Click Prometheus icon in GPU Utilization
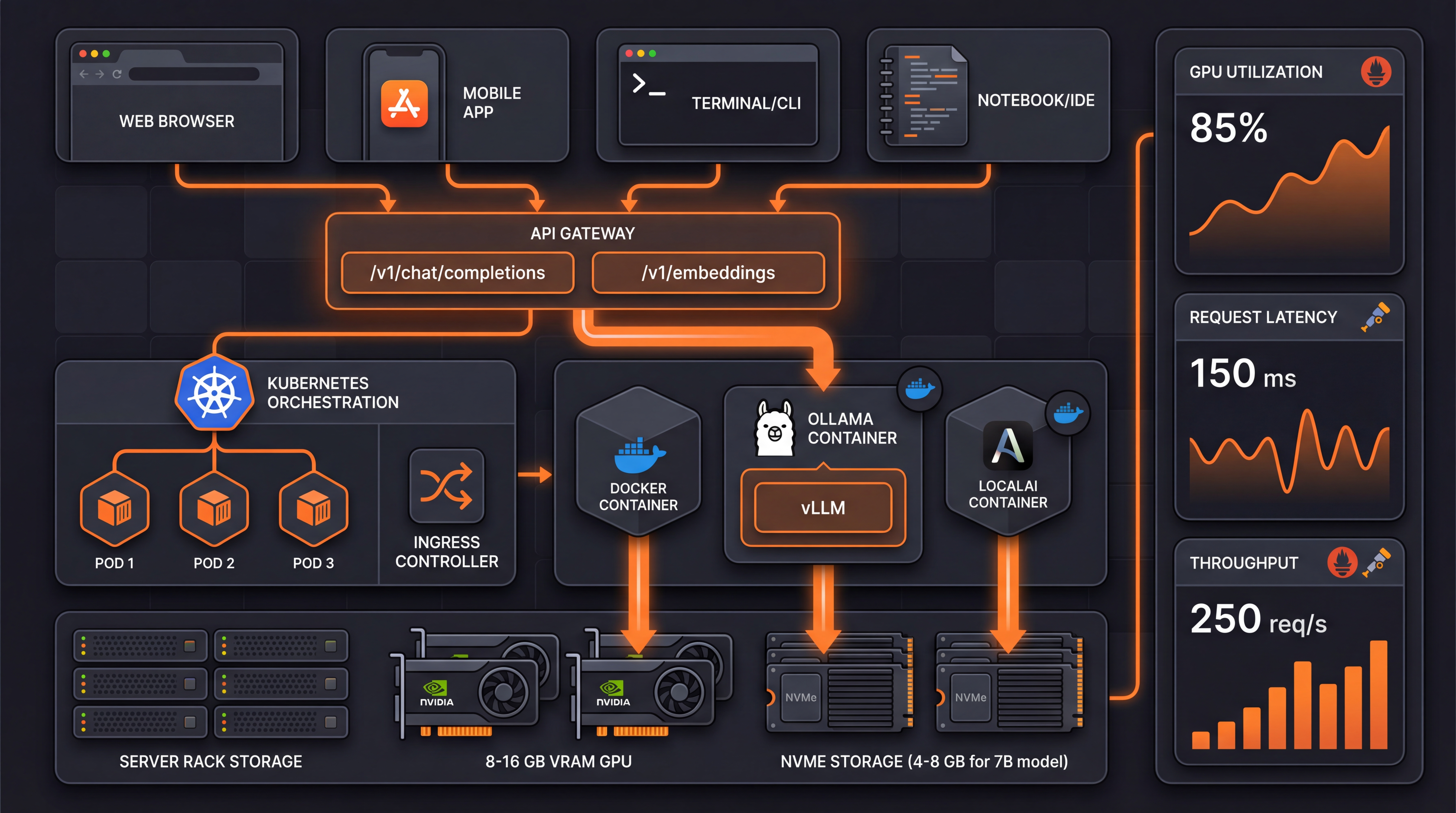This screenshot has width=1456, height=813. [x=1376, y=72]
